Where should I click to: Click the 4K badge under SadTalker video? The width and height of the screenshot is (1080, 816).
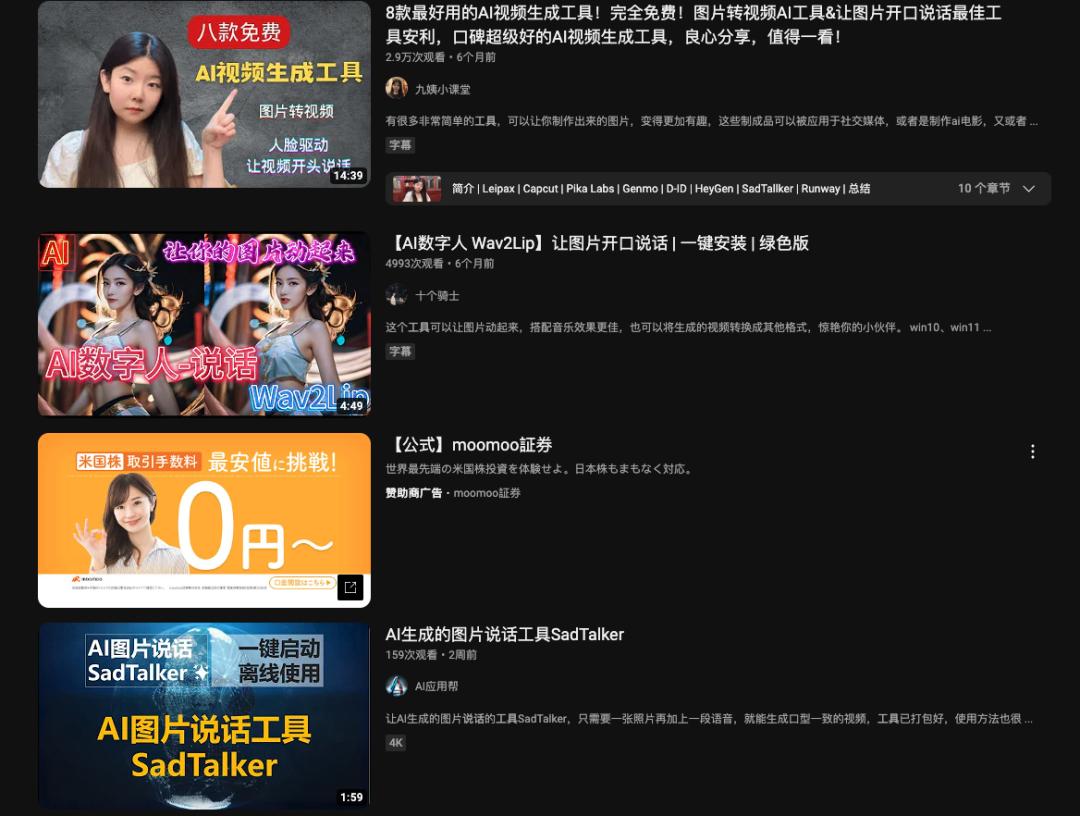[395, 743]
